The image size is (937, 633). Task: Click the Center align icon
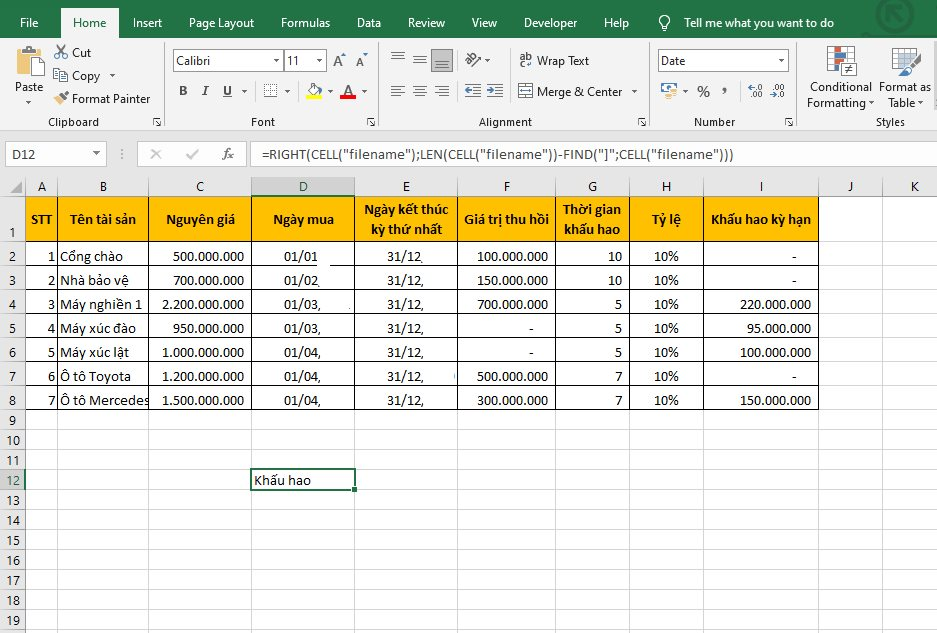[x=419, y=92]
